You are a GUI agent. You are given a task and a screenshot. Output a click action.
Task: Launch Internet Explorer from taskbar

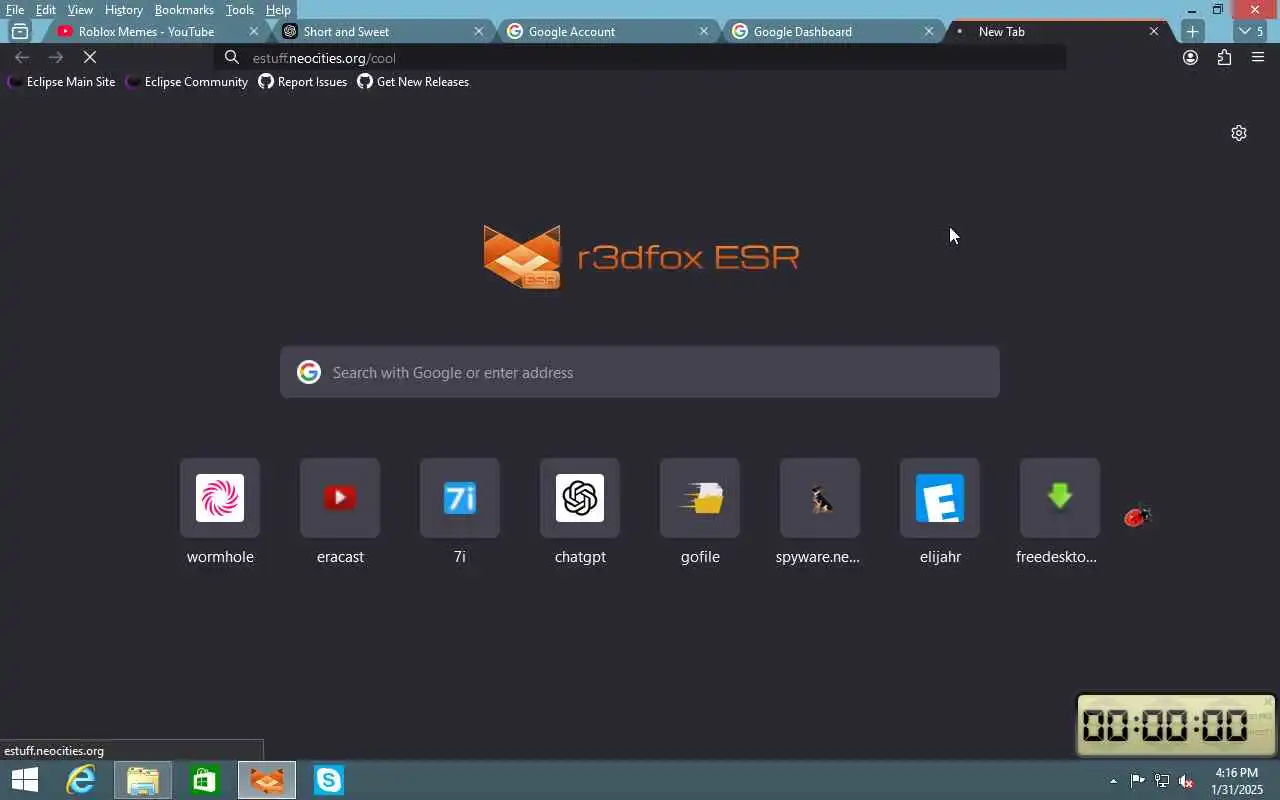point(80,780)
